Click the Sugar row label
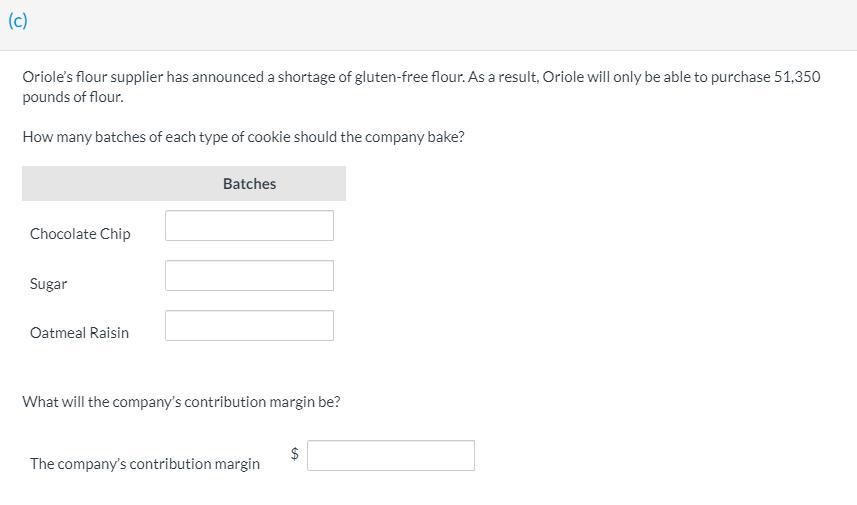Viewport: 857px width, 505px height. [49, 284]
